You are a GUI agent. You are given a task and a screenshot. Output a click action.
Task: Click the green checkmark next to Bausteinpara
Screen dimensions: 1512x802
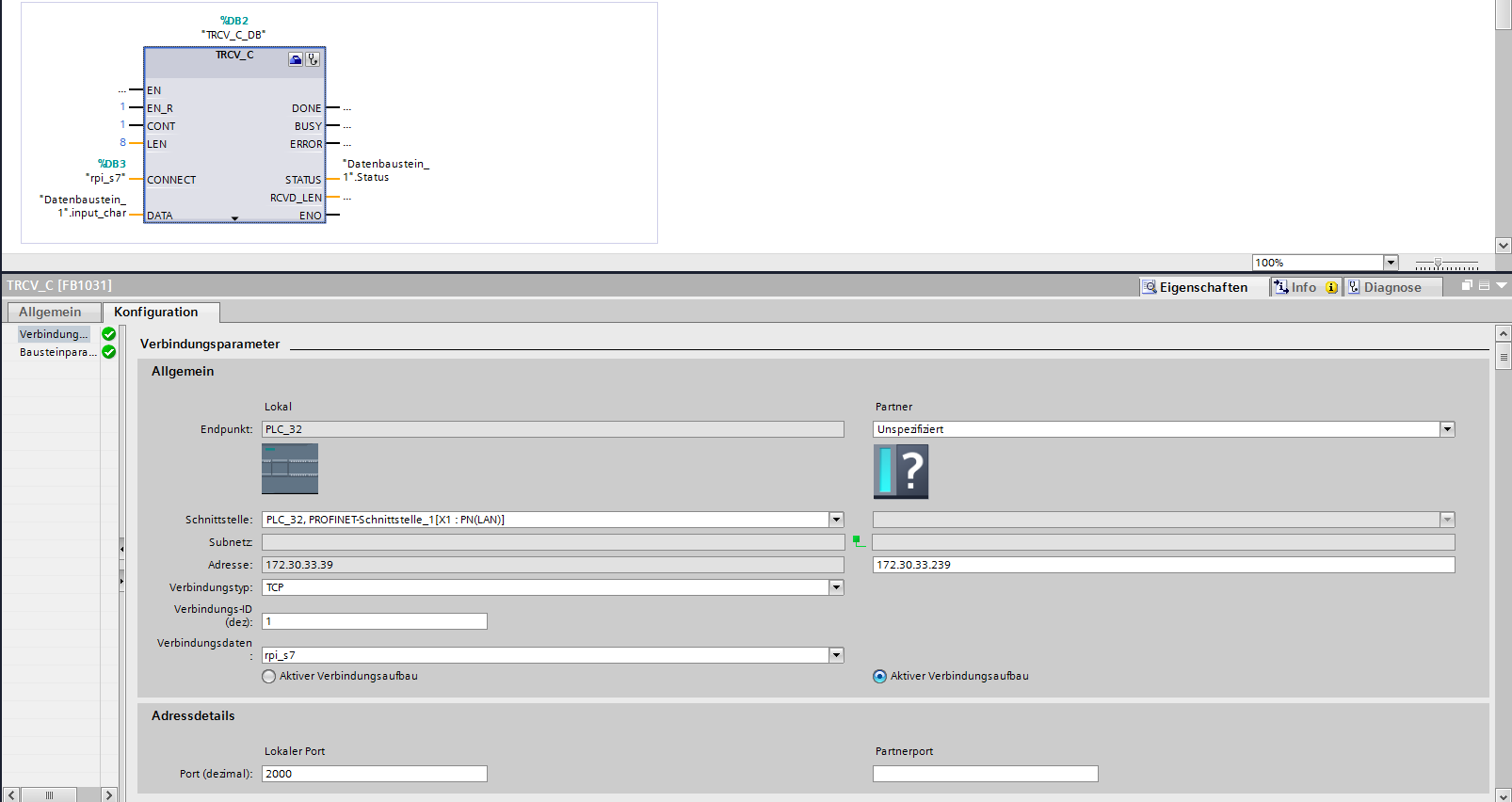[x=109, y=352]
